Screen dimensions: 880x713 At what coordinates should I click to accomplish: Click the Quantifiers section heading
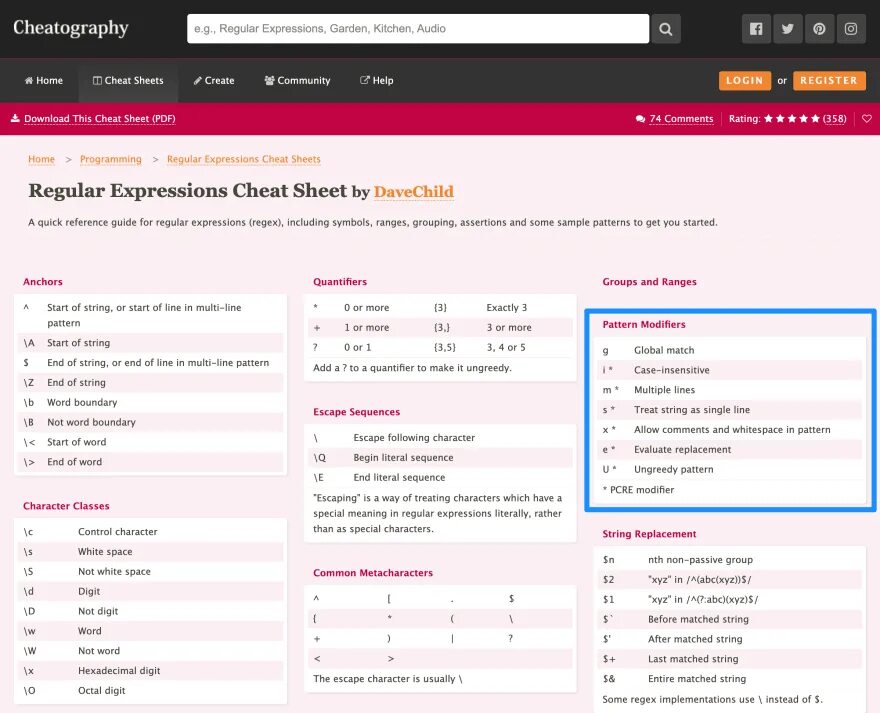click(340, 282)
